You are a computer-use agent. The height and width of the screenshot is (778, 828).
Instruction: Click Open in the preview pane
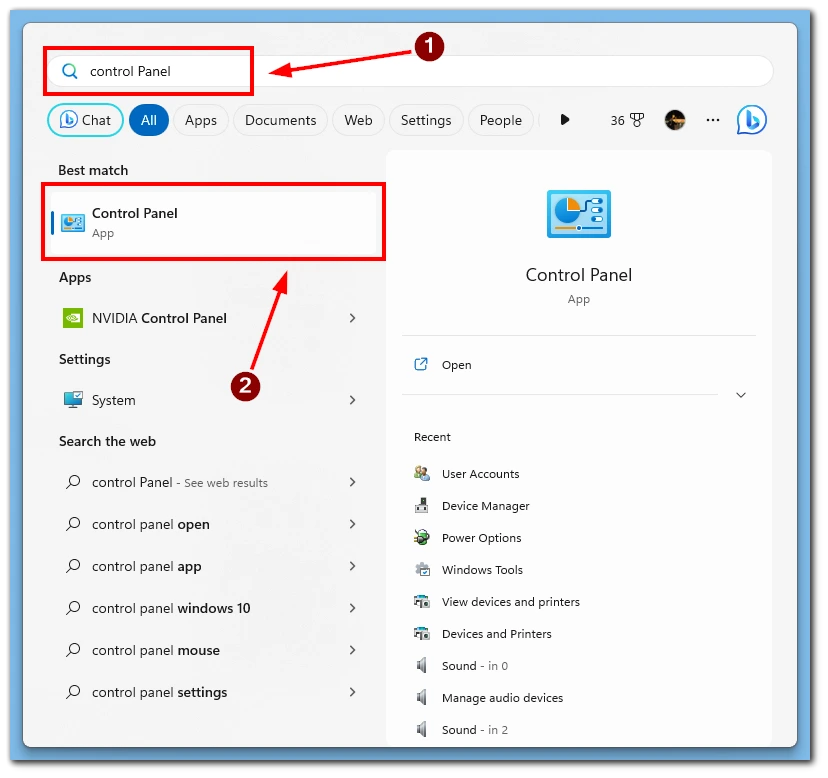coord(456,365)
